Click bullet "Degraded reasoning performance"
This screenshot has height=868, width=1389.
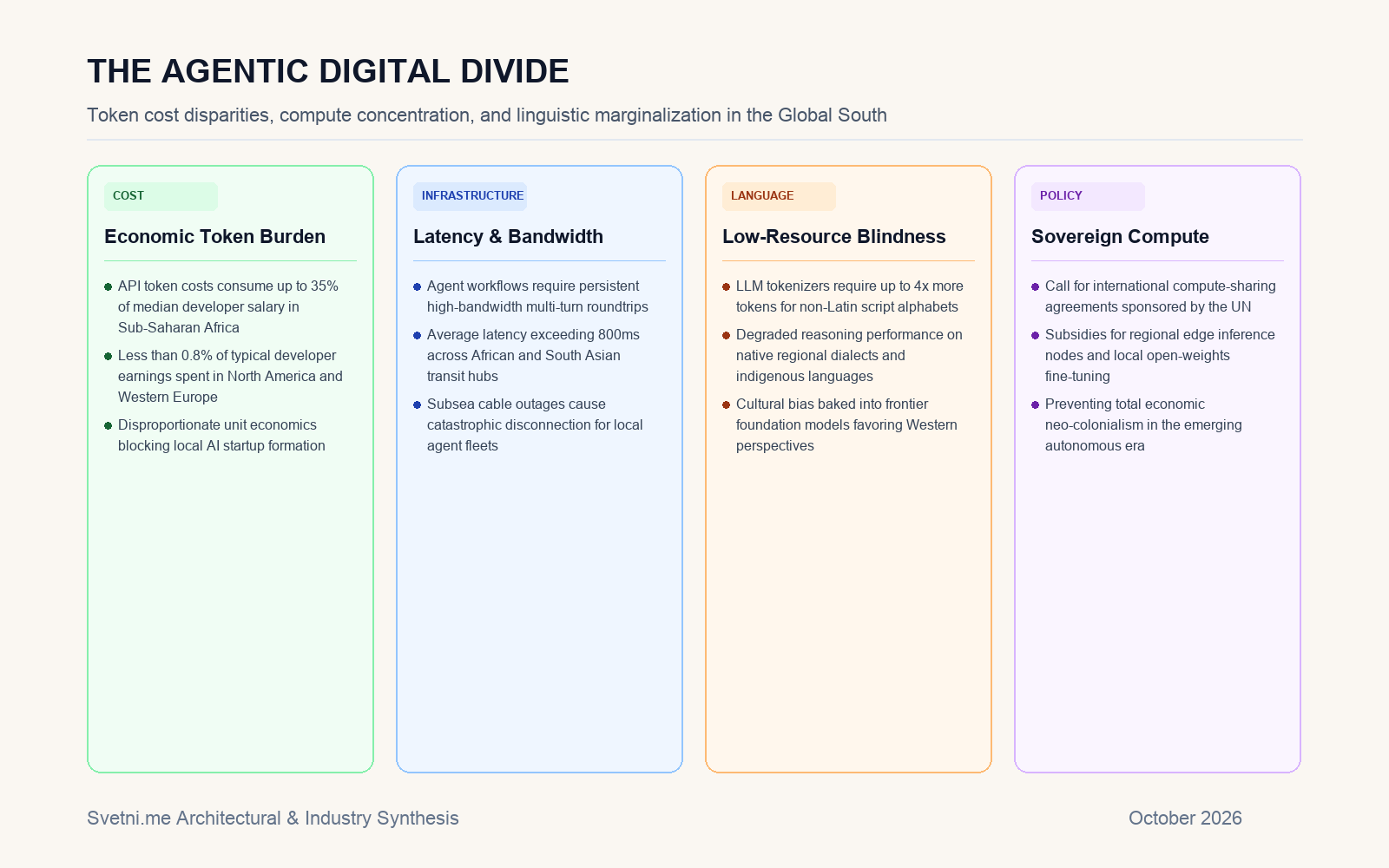click(x=843, y=355)
